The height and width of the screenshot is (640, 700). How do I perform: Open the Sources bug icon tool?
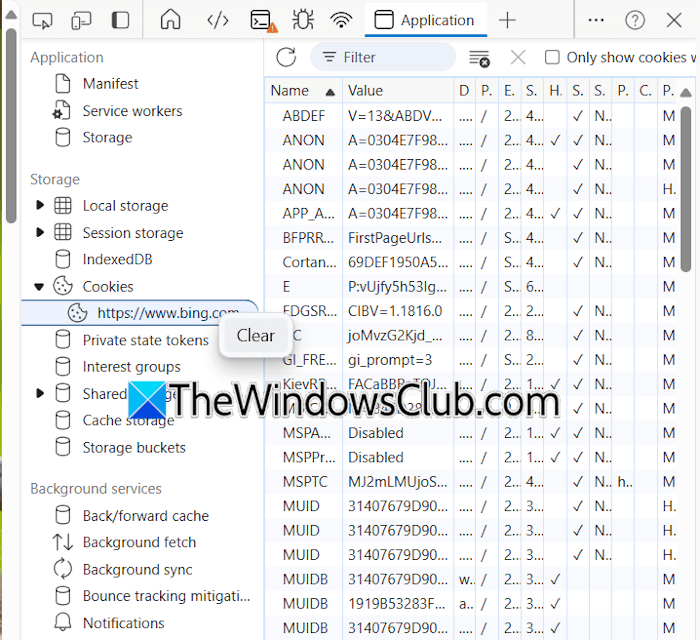(x=303, y=20)
